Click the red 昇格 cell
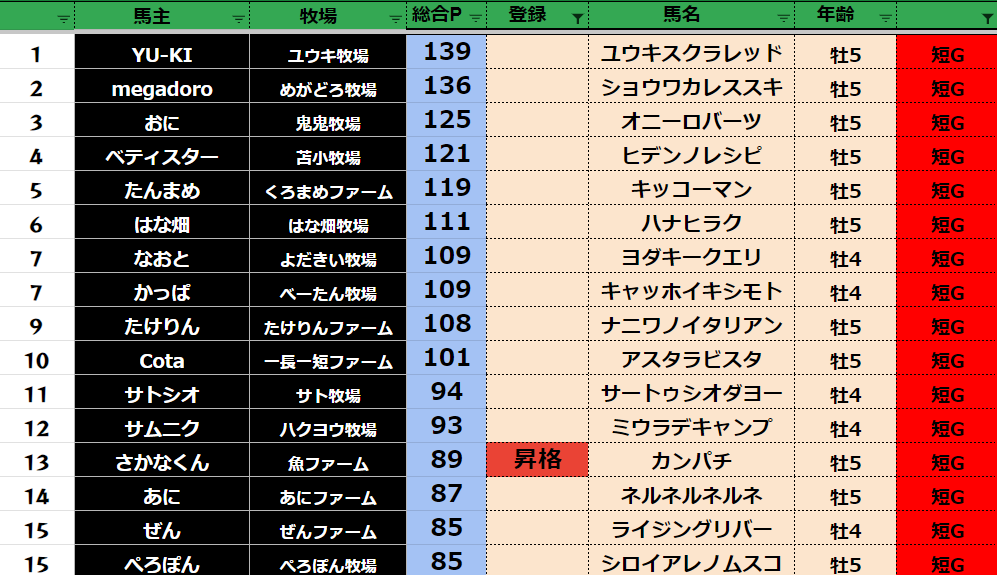The image size is (997, 575). click(x=537, y=460)
